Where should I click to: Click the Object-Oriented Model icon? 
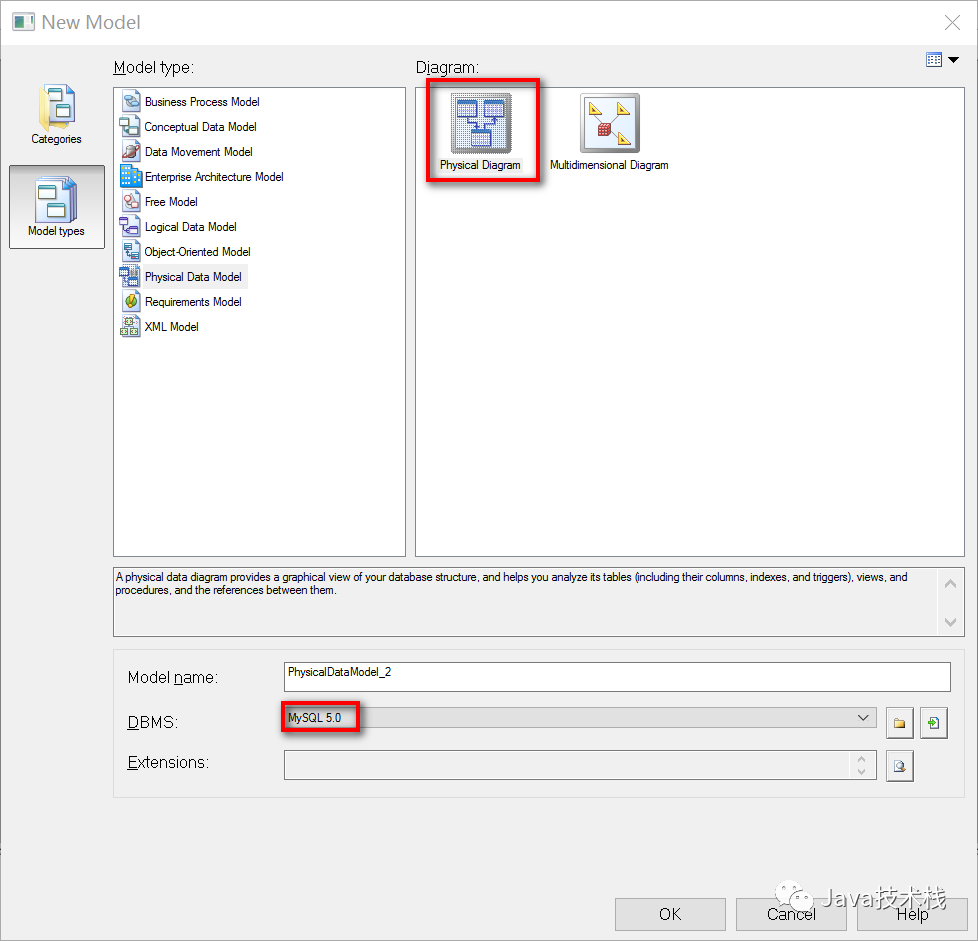click(130, 251)
